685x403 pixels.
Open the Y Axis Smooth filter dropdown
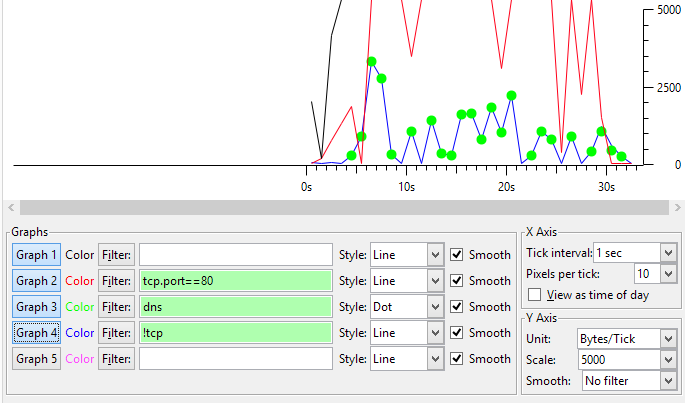click(x=630, y=381)
